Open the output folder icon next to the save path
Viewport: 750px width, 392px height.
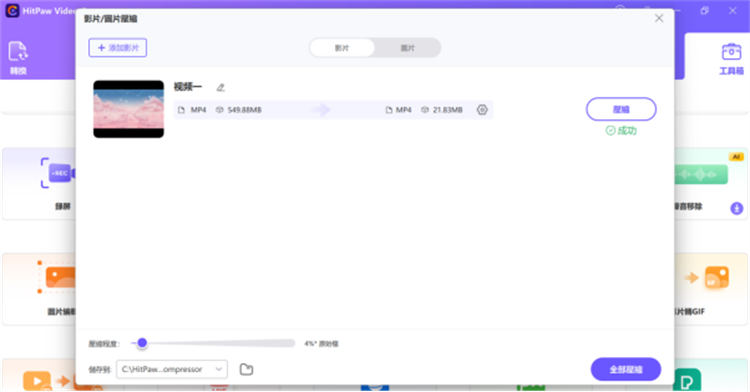click(246, 369)
